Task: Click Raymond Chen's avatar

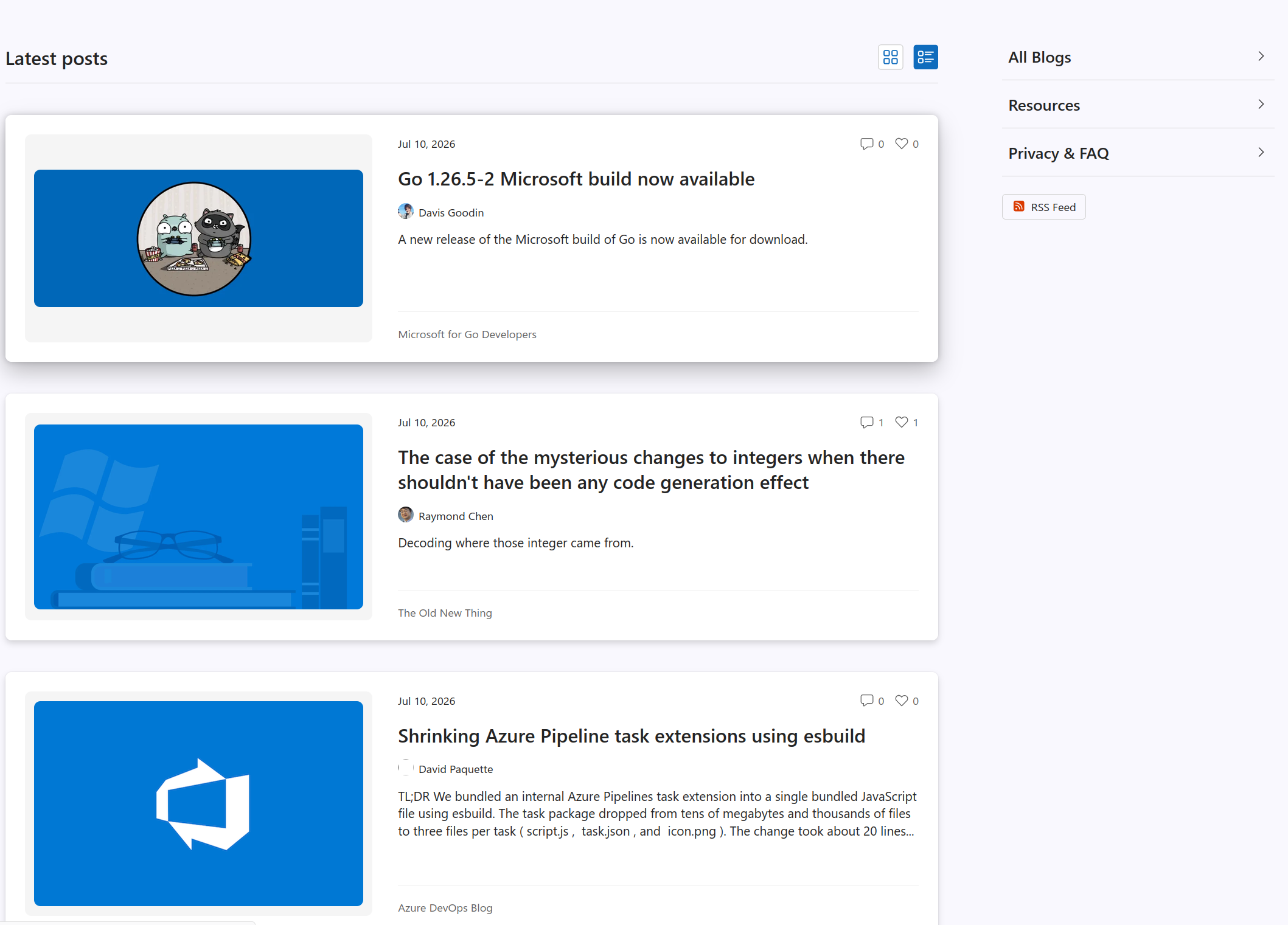Action: click(x=406, y=515)
